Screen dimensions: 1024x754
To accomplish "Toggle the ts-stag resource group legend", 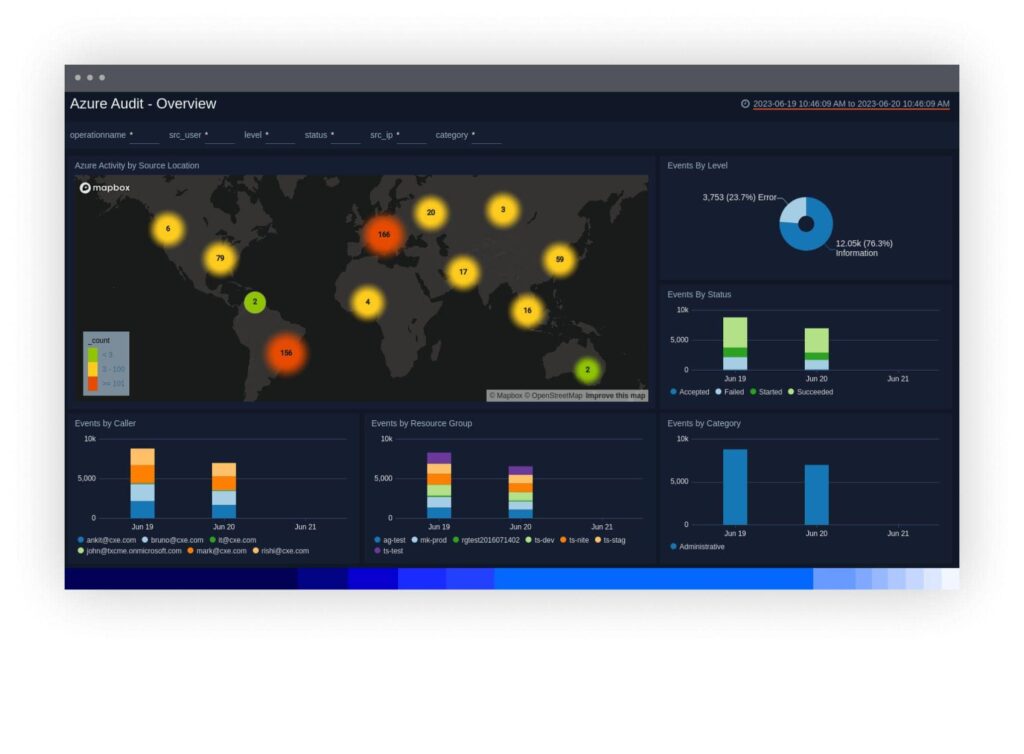I will click(x=610, y=541).
